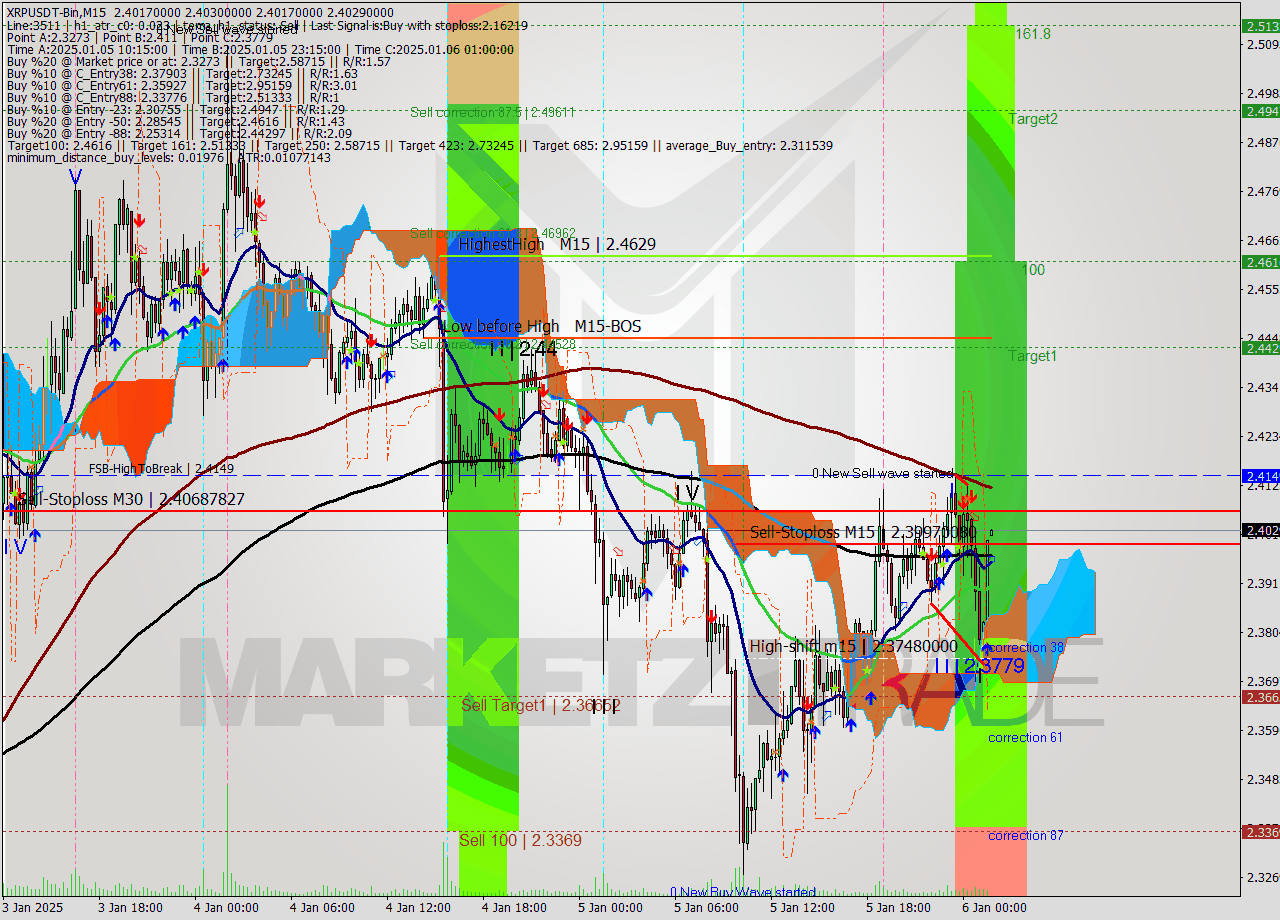1280x920 pixels.
Task: Click the red 2.336 price tag
Action: coord(1260,832)
